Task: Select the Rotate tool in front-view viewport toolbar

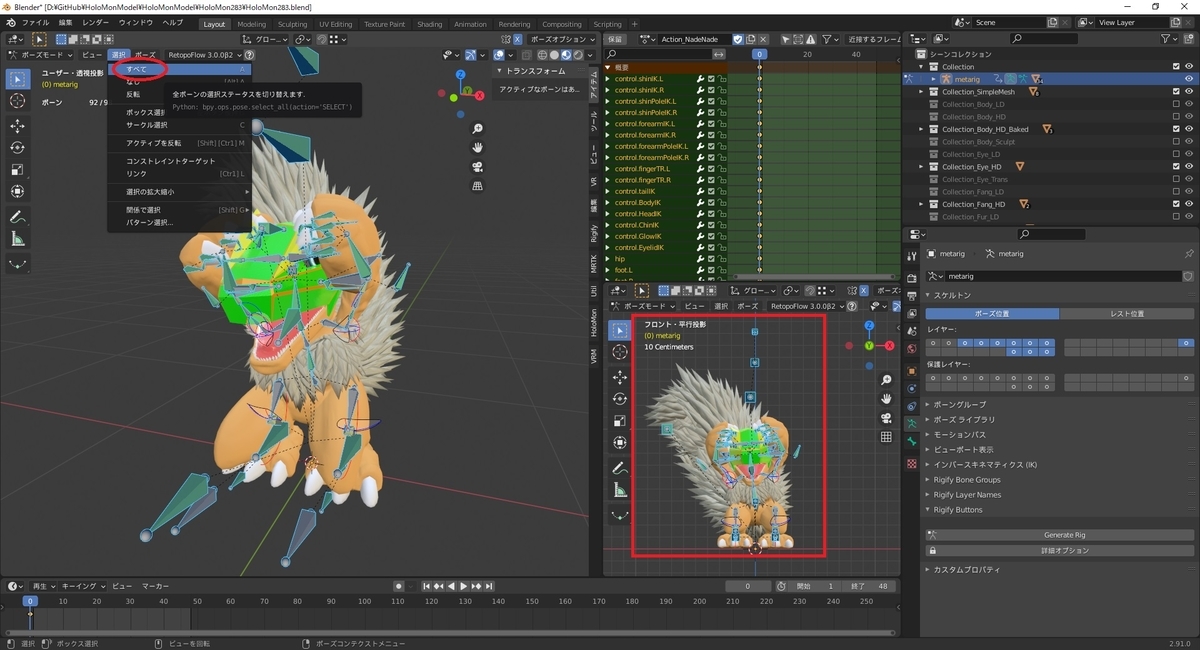Action: [620, 399]
